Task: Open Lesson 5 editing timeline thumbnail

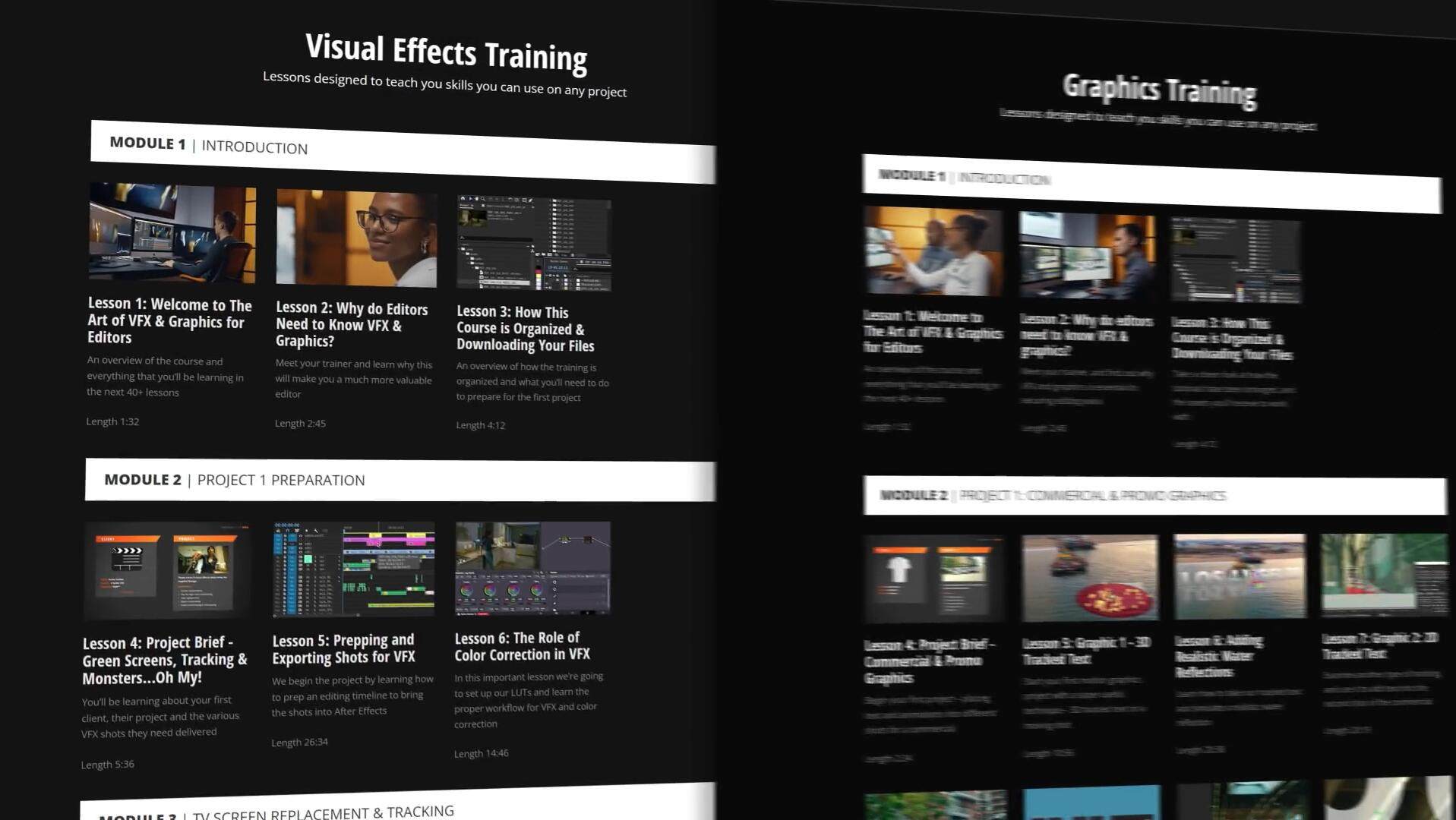Action: click(354, 569)
